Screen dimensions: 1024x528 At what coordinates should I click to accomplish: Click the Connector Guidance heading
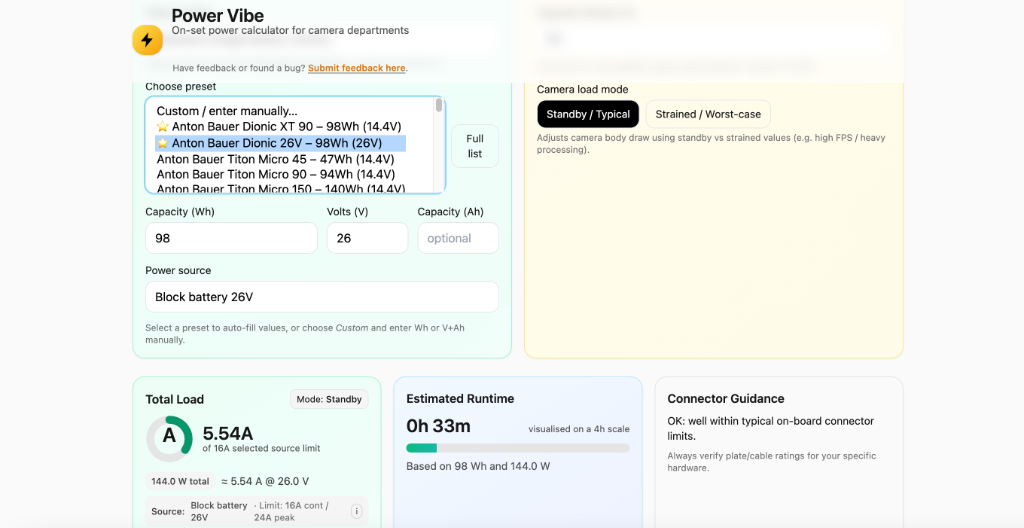point(726,399)
